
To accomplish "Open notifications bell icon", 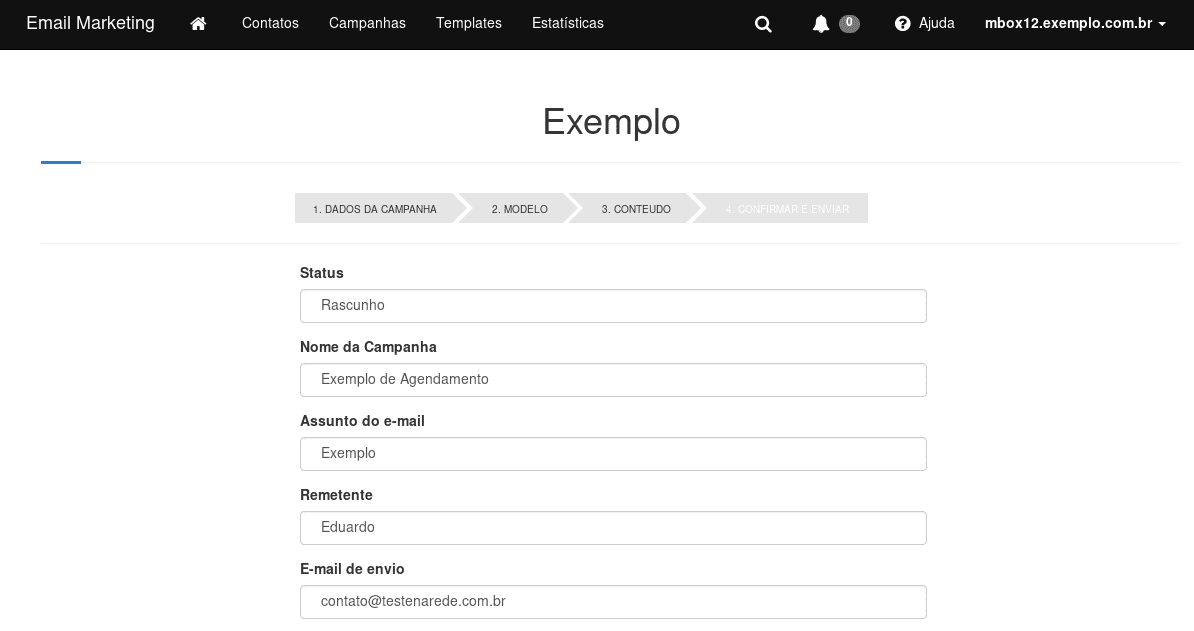I will coord(821,24).
